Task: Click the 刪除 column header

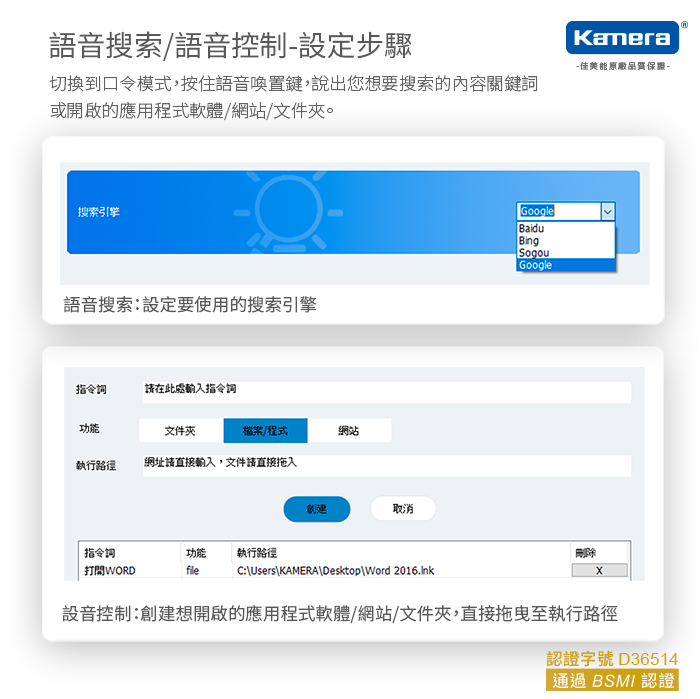Action: pos(586,552)
